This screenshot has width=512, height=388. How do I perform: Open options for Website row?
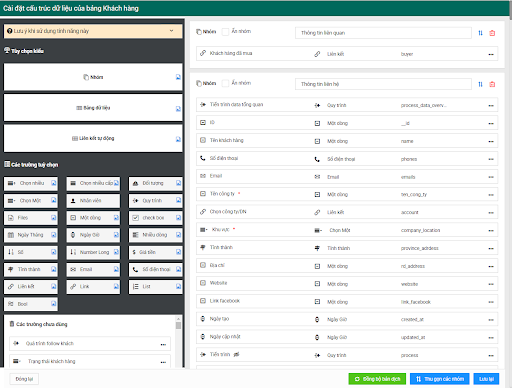click(x=491, y=284)
